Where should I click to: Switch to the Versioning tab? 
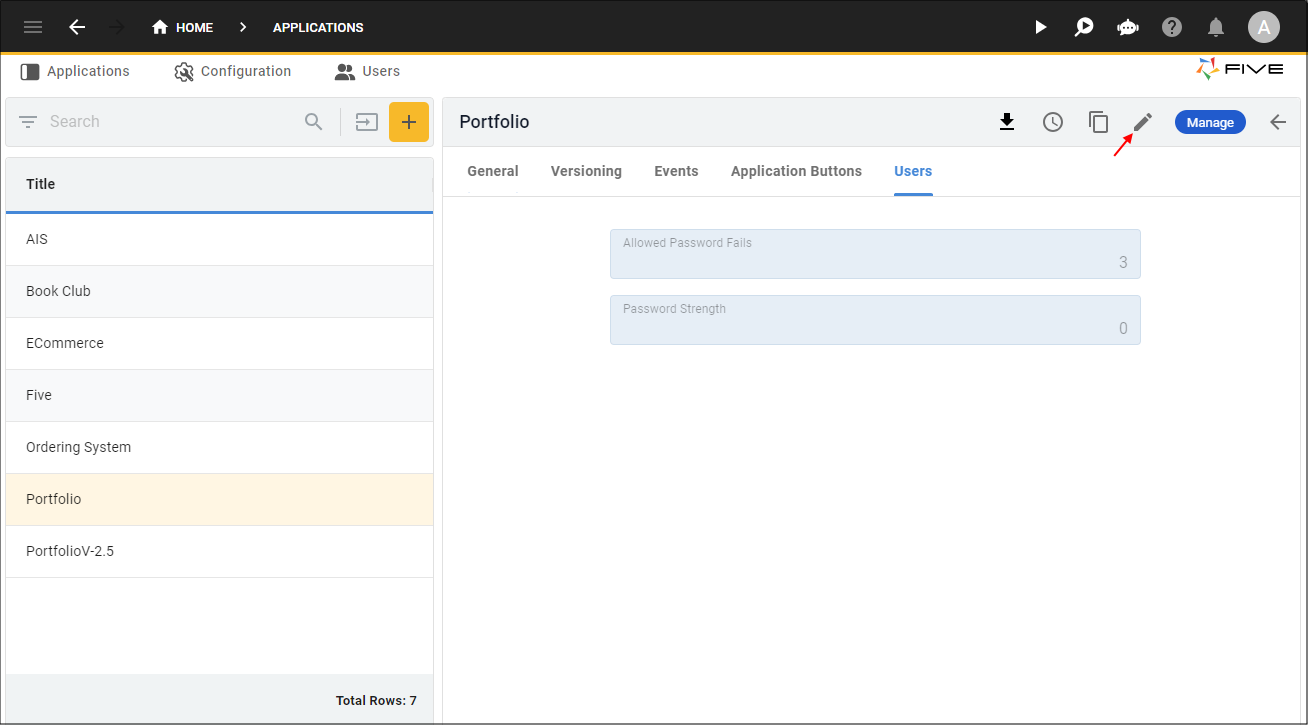[x=586, y=171]
